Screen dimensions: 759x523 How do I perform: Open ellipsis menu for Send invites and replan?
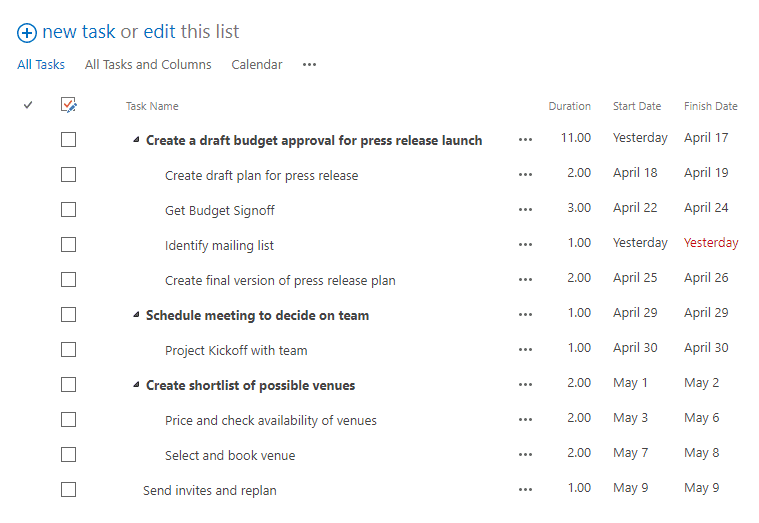[x=525, y=490]
